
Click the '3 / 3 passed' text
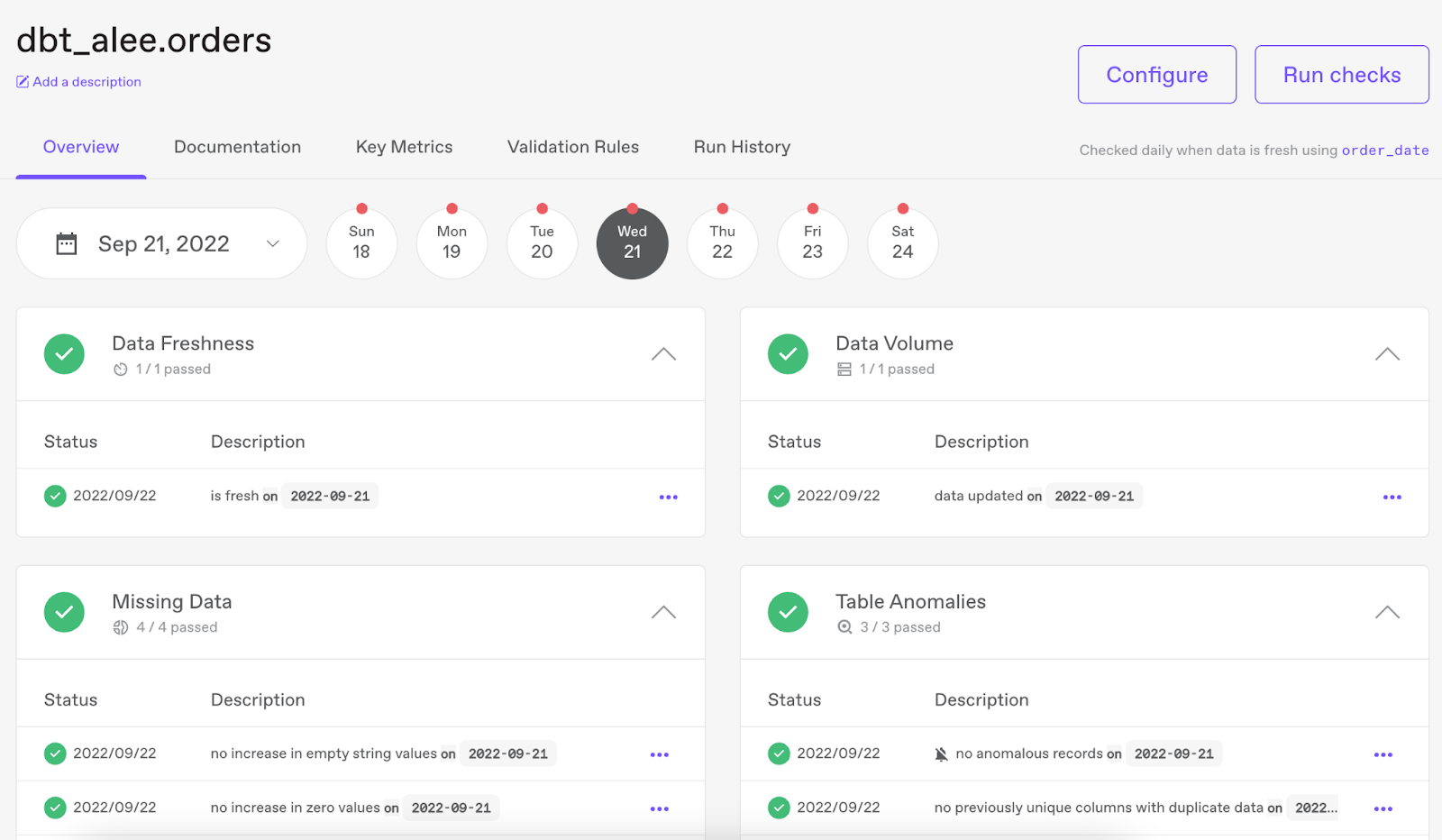click(900, 627)
